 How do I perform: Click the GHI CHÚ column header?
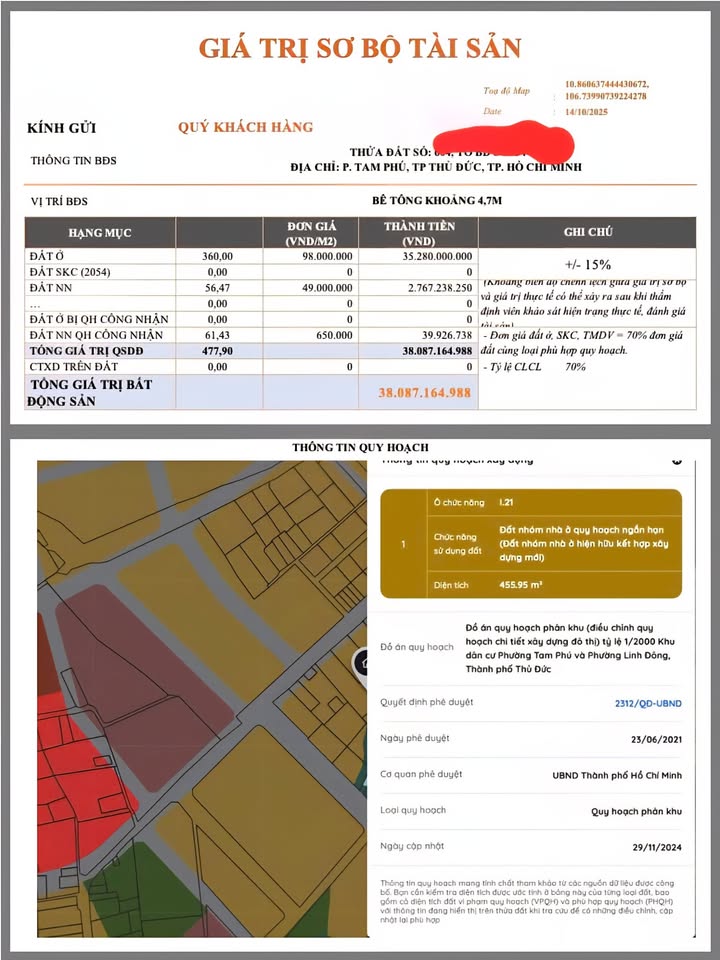click(587, 232)
